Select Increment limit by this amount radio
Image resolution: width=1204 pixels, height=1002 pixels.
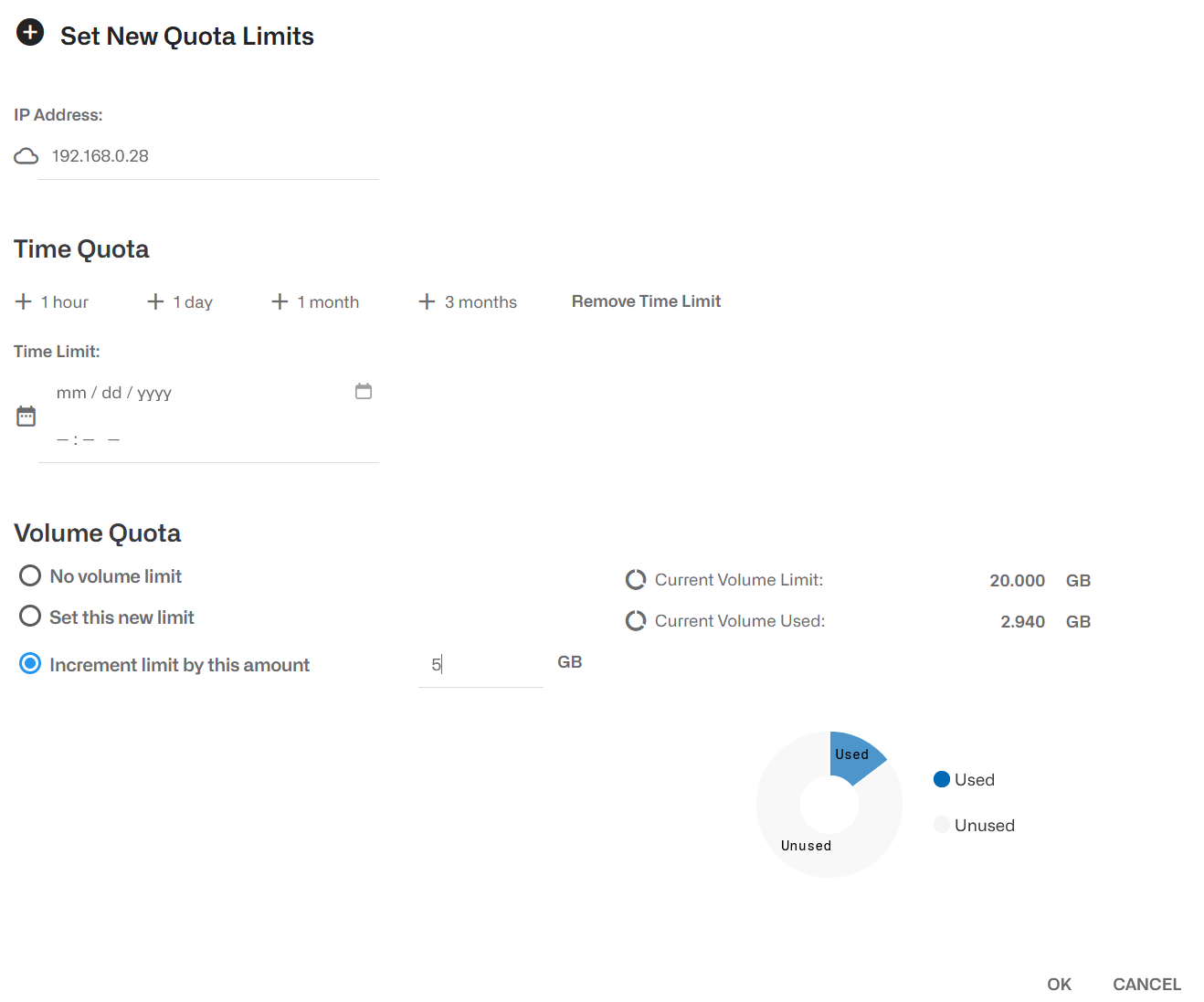click(x=30, y=664)
